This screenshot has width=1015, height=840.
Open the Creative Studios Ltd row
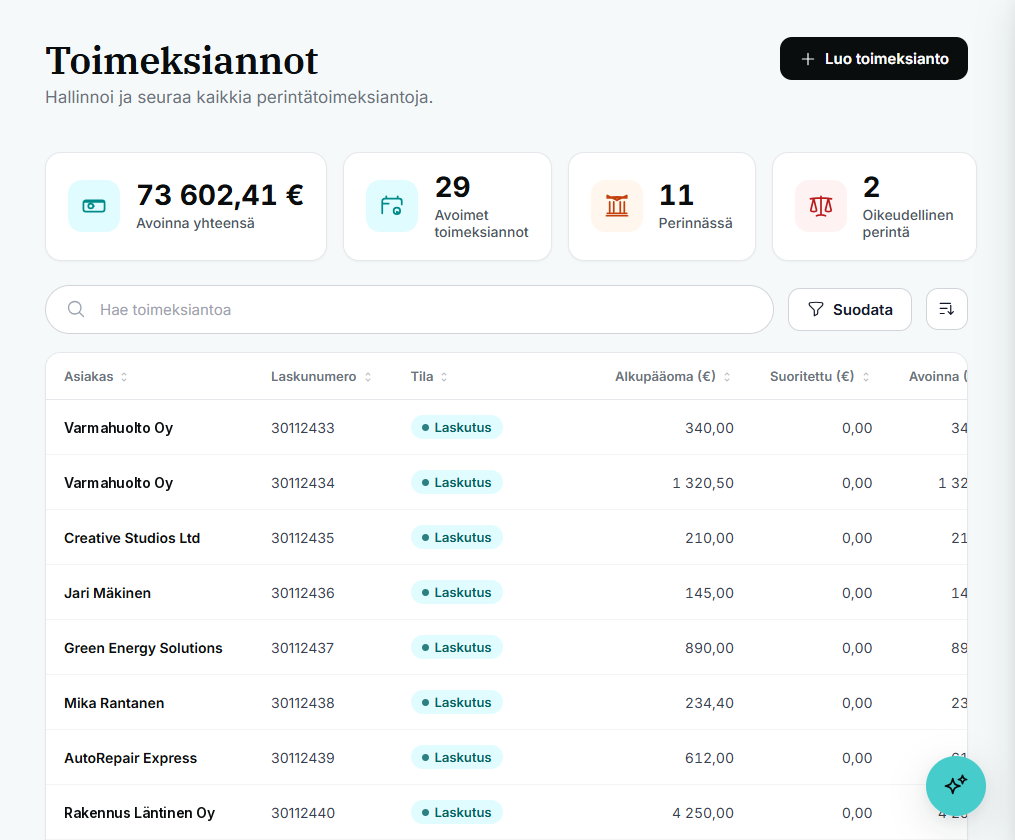[x=506, y=538]
